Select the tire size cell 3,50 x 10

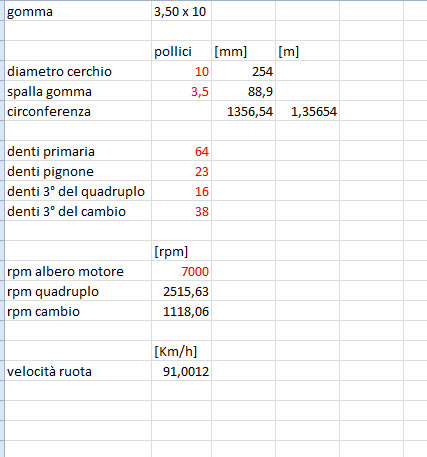[181, 11]
